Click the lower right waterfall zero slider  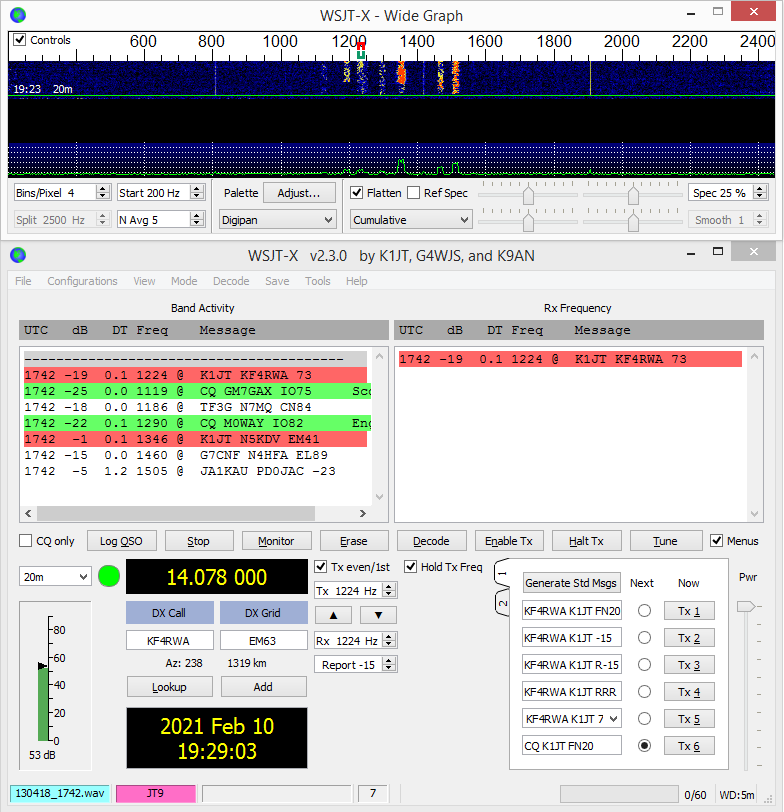633,222
